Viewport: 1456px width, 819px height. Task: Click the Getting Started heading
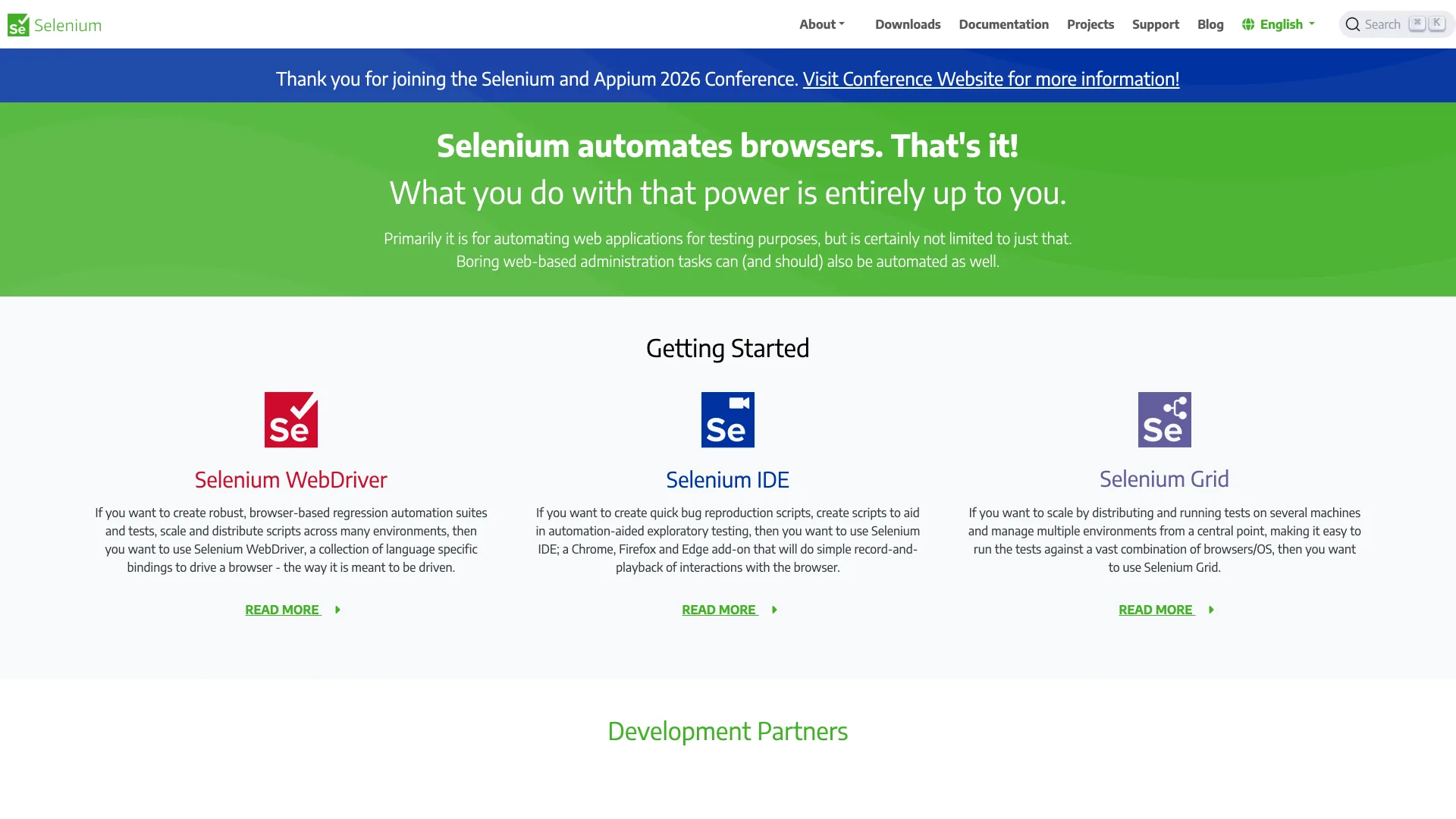point(728,348)
